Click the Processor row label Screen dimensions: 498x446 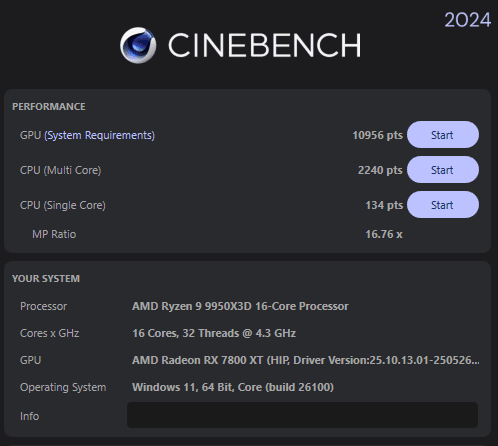click(x=43, y=306)
